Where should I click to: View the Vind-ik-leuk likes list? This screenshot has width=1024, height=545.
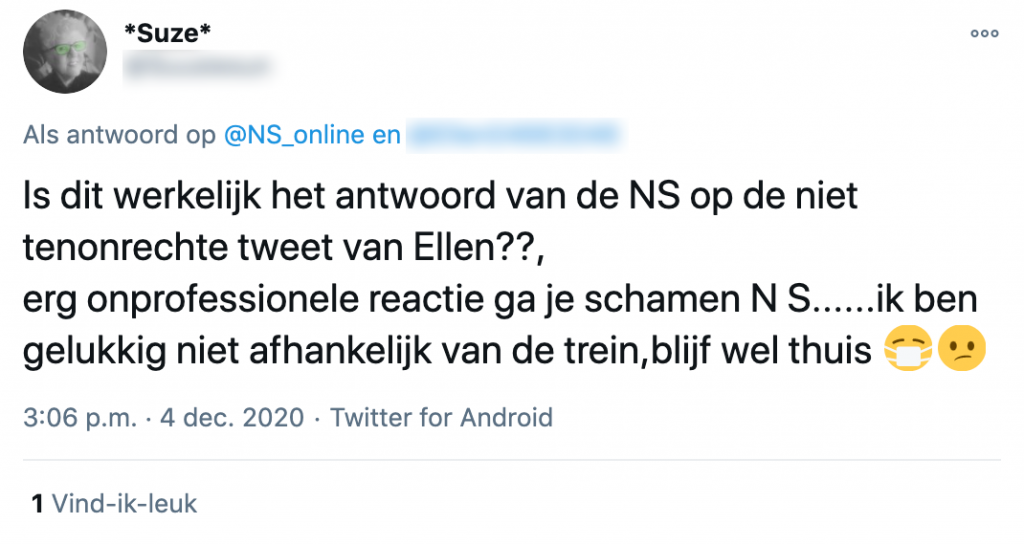[124, 503]
